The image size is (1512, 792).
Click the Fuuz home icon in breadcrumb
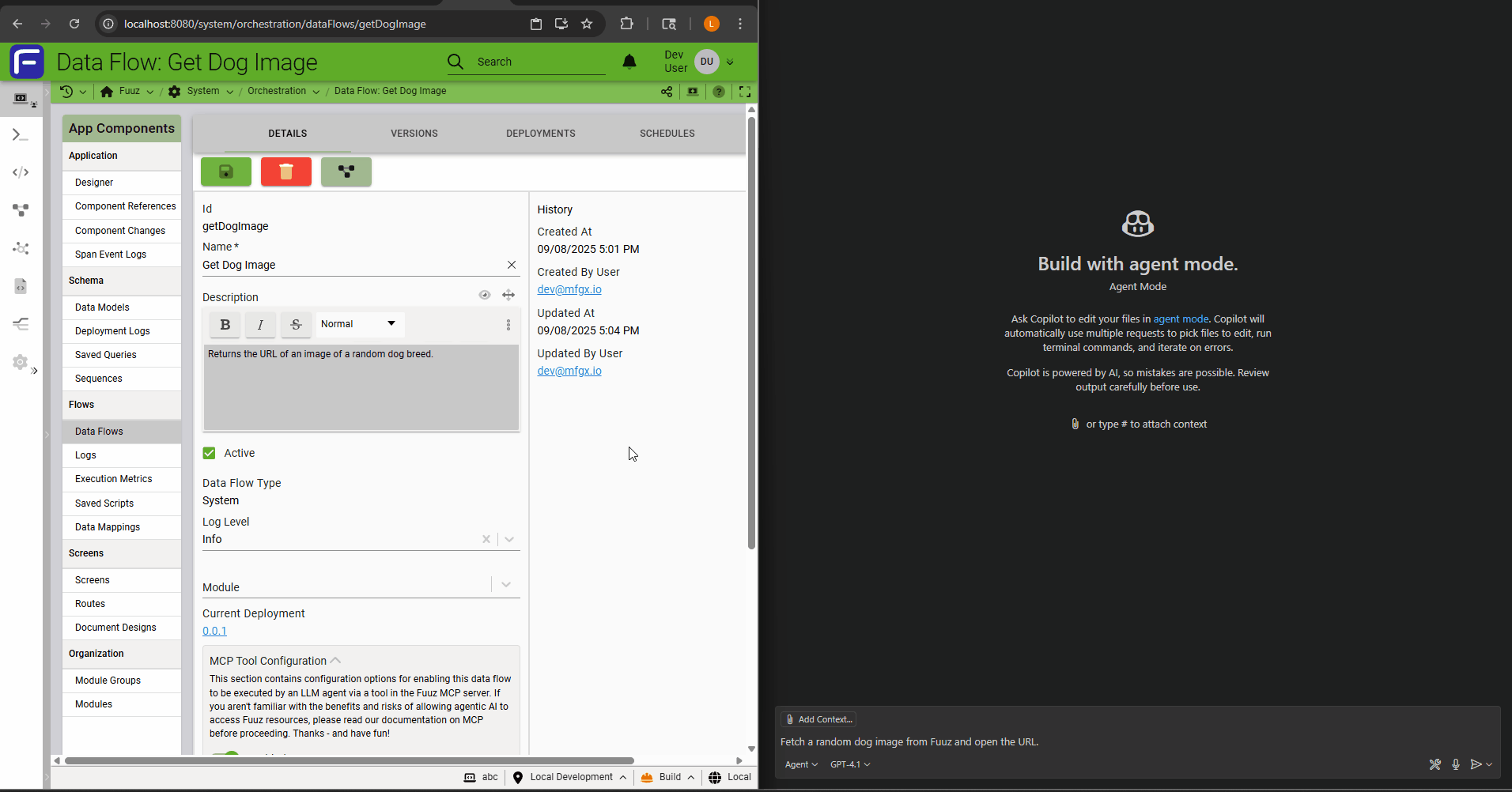coord(107,92)
